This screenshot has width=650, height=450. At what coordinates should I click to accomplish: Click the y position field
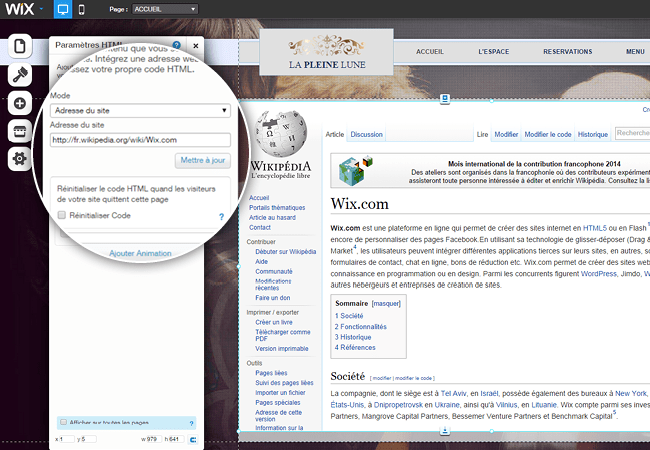[88, 439]
